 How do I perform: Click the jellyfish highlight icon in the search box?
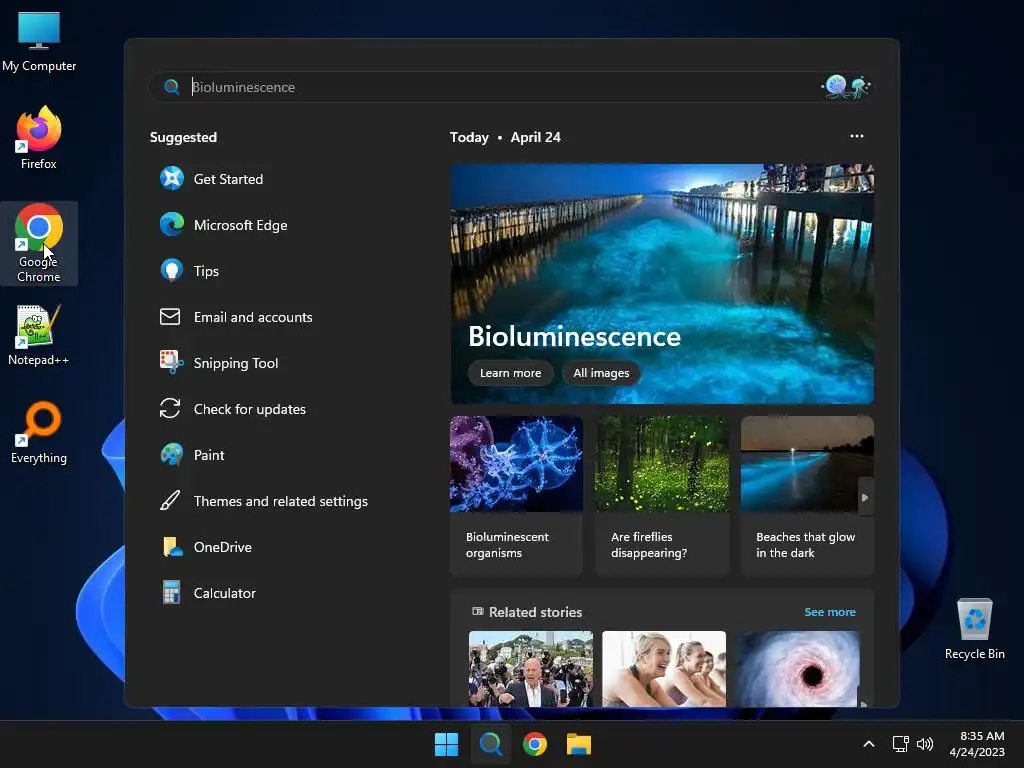(x=847, y=86)
